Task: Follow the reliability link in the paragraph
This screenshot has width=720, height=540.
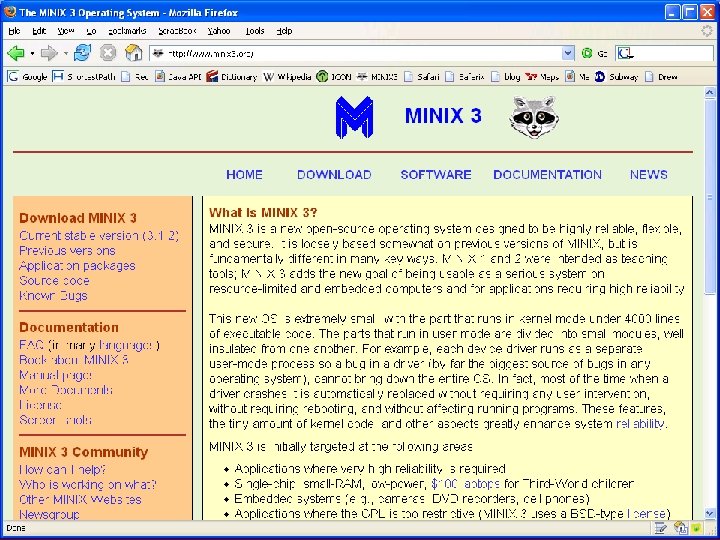Action: [640, 423]
